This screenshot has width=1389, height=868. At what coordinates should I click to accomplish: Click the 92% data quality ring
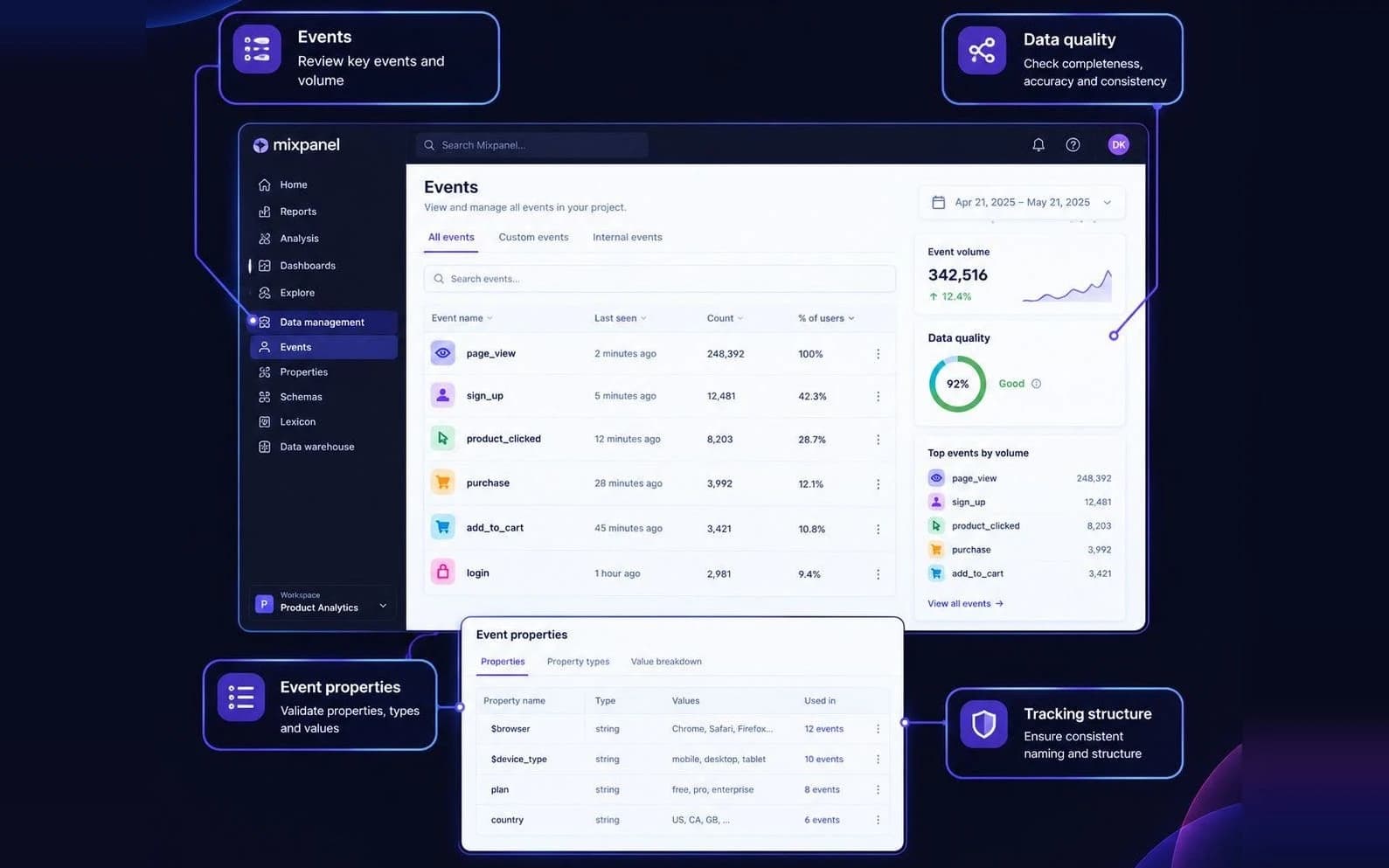(x=957, y=384)
